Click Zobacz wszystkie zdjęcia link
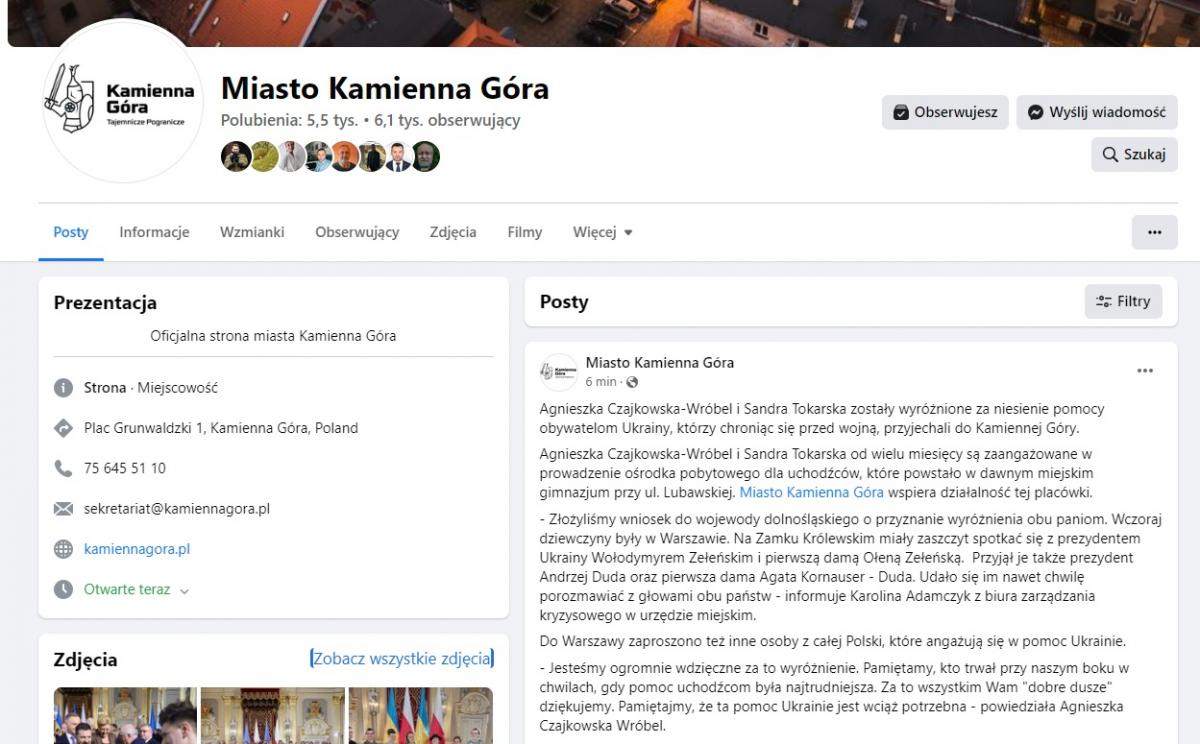 402,658
